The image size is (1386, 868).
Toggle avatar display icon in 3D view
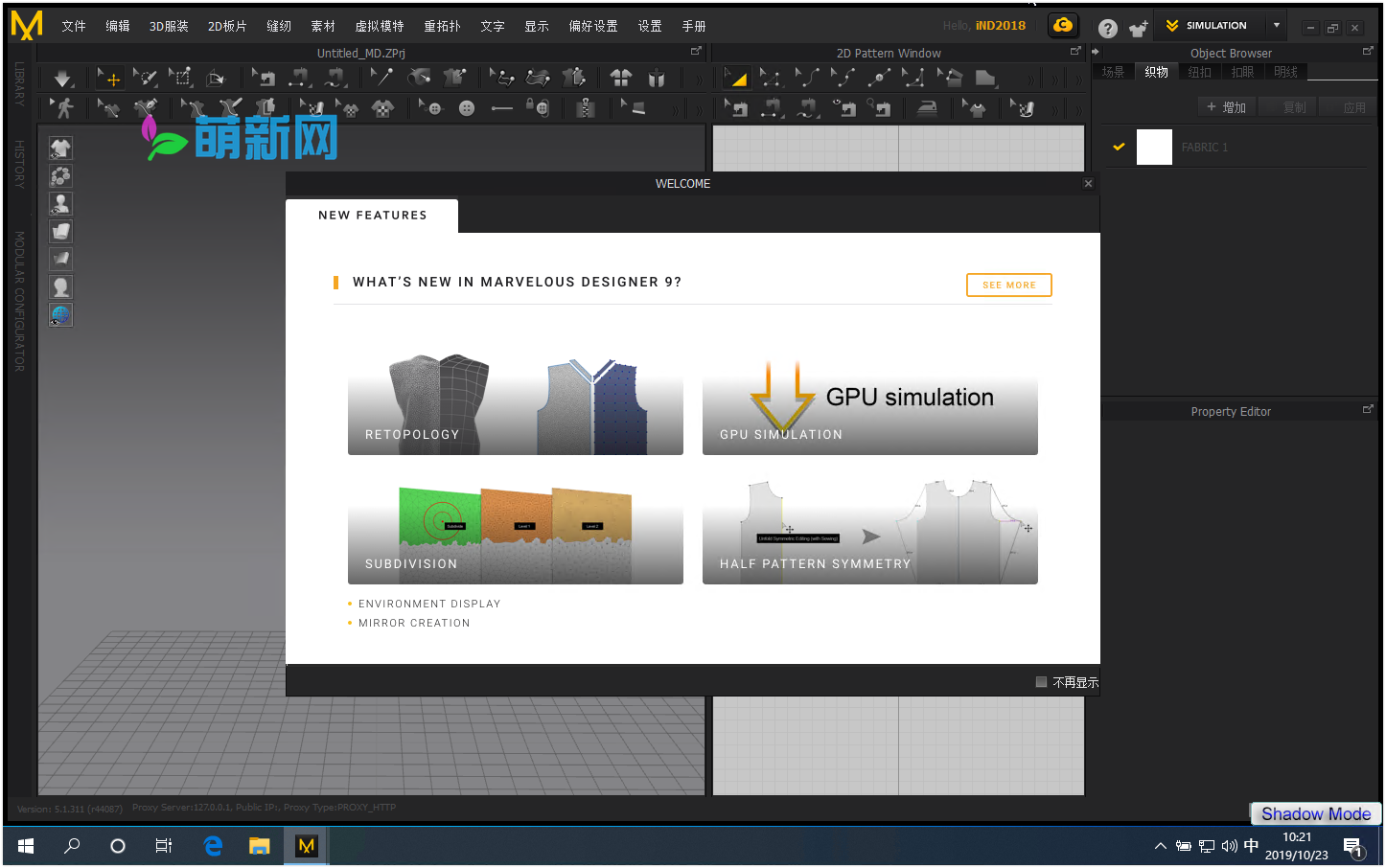click(x=60, y=203)
